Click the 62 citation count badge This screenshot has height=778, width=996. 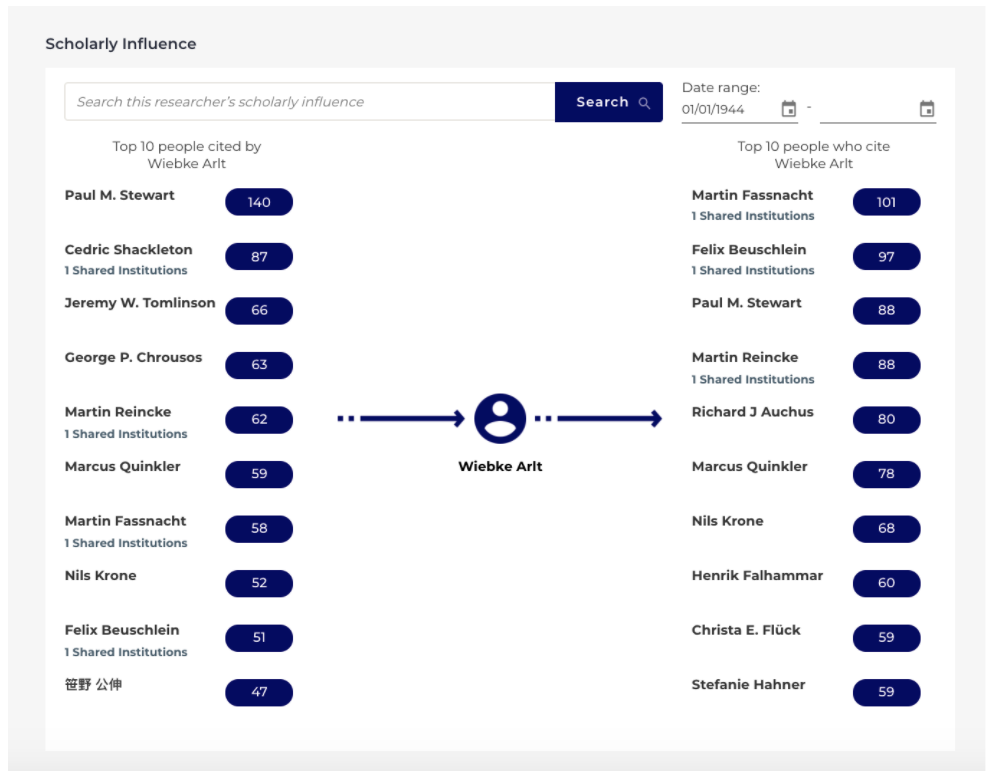point(259,420)
